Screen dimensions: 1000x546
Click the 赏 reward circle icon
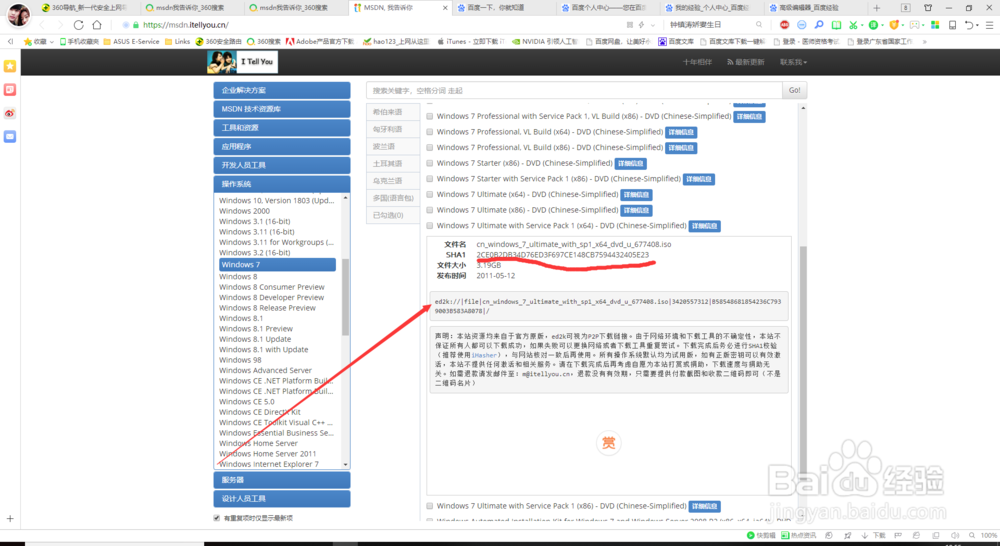(x=608, y=443)
